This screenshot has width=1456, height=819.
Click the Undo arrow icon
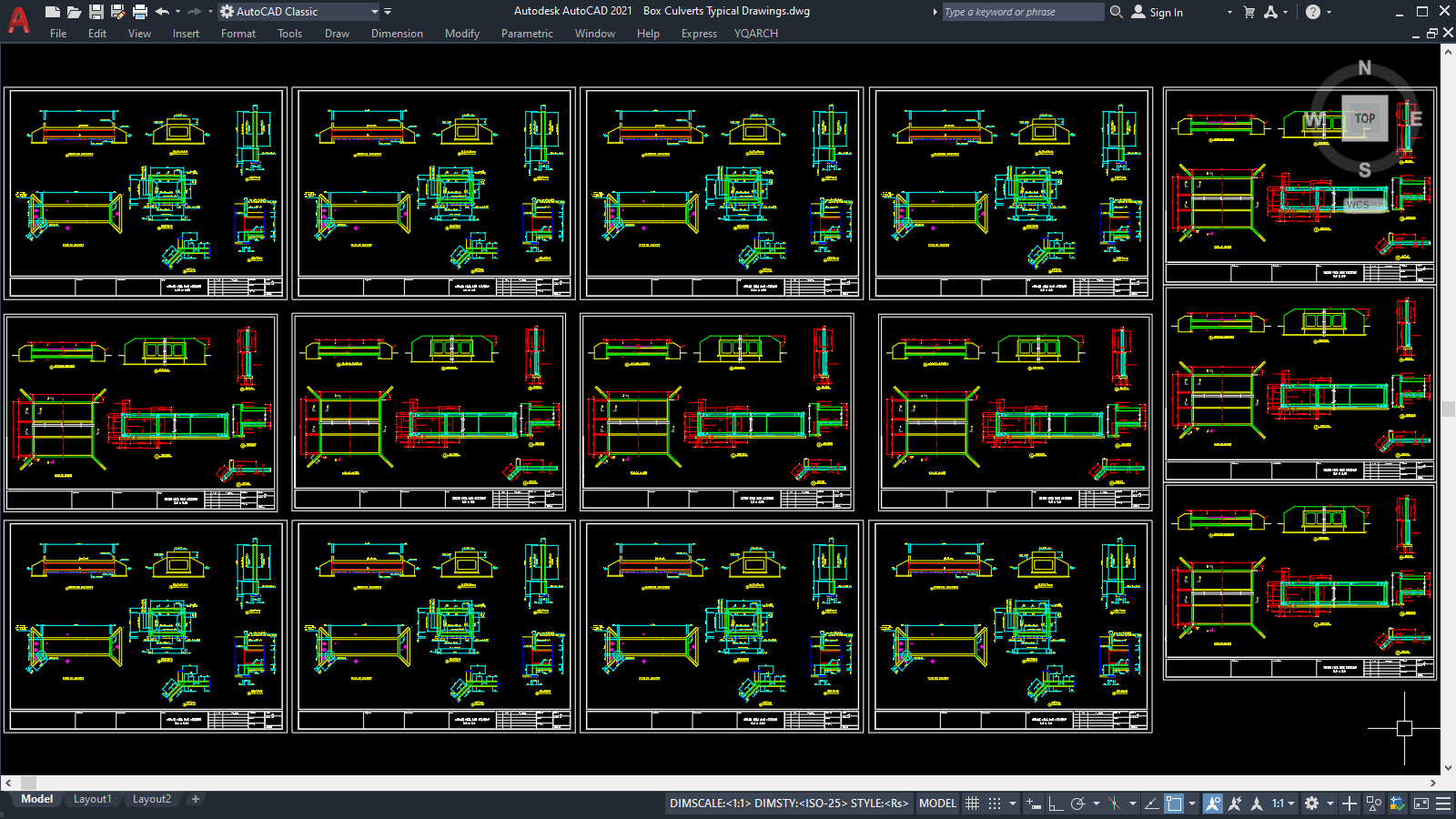point(161,11)
